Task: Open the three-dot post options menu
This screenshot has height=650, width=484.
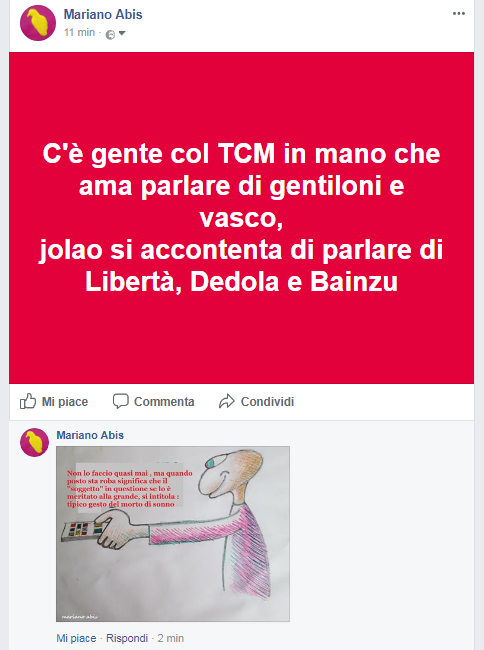Action: 458,14
